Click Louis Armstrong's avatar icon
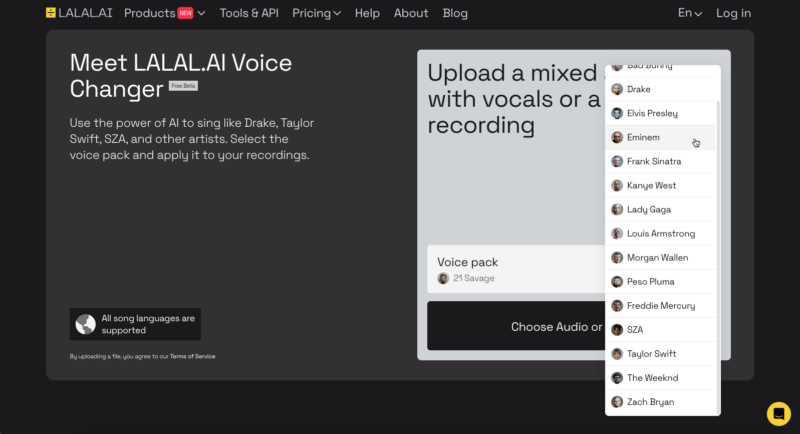Viewport: 800px width, 434px height. 617,234
